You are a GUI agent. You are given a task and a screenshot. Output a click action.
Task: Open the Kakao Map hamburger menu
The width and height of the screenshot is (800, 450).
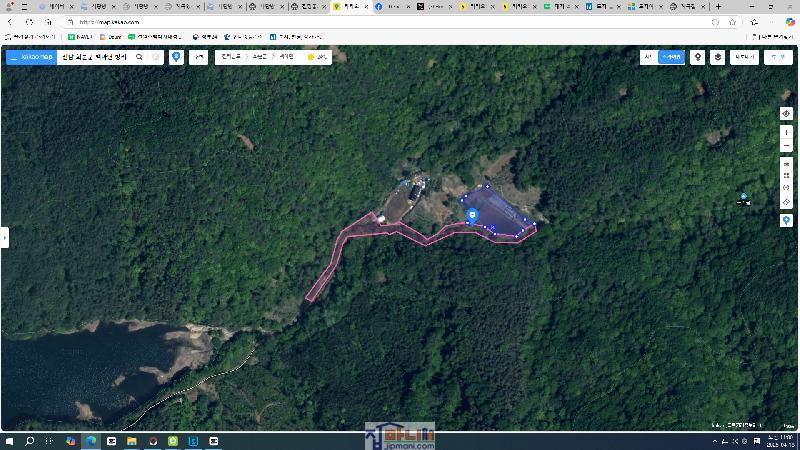tap(14, 58)
